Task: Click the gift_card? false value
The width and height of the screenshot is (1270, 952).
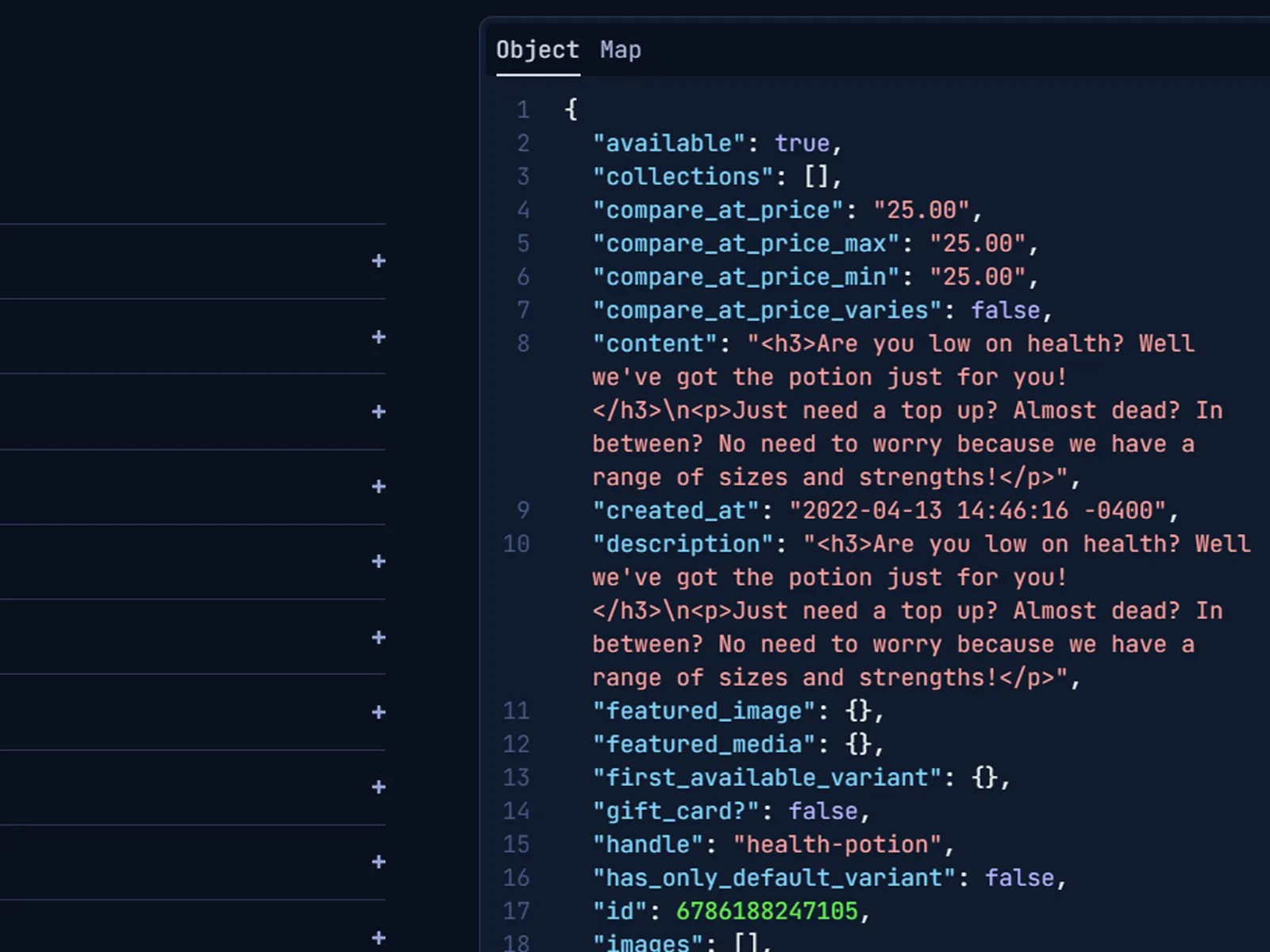Action: pyautogui.click(x=823, y=811)
